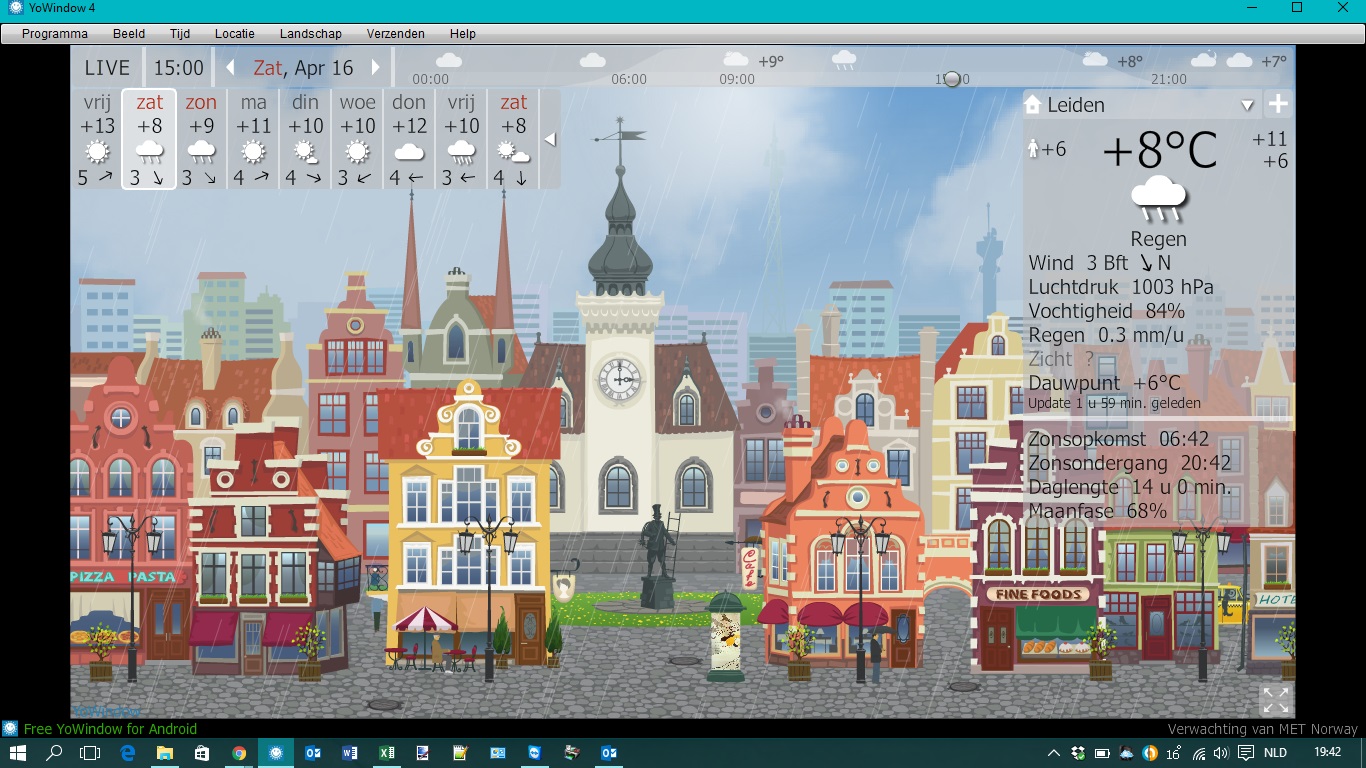Go to the next day arrow
This screenshot has height=768, width=1366.
376,68
